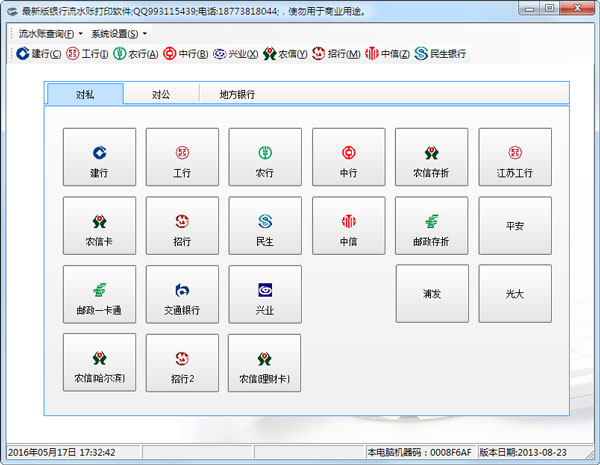Select 招行(M) in the toolbar
The width and height of the screenshot is (600, 465).
336,54
